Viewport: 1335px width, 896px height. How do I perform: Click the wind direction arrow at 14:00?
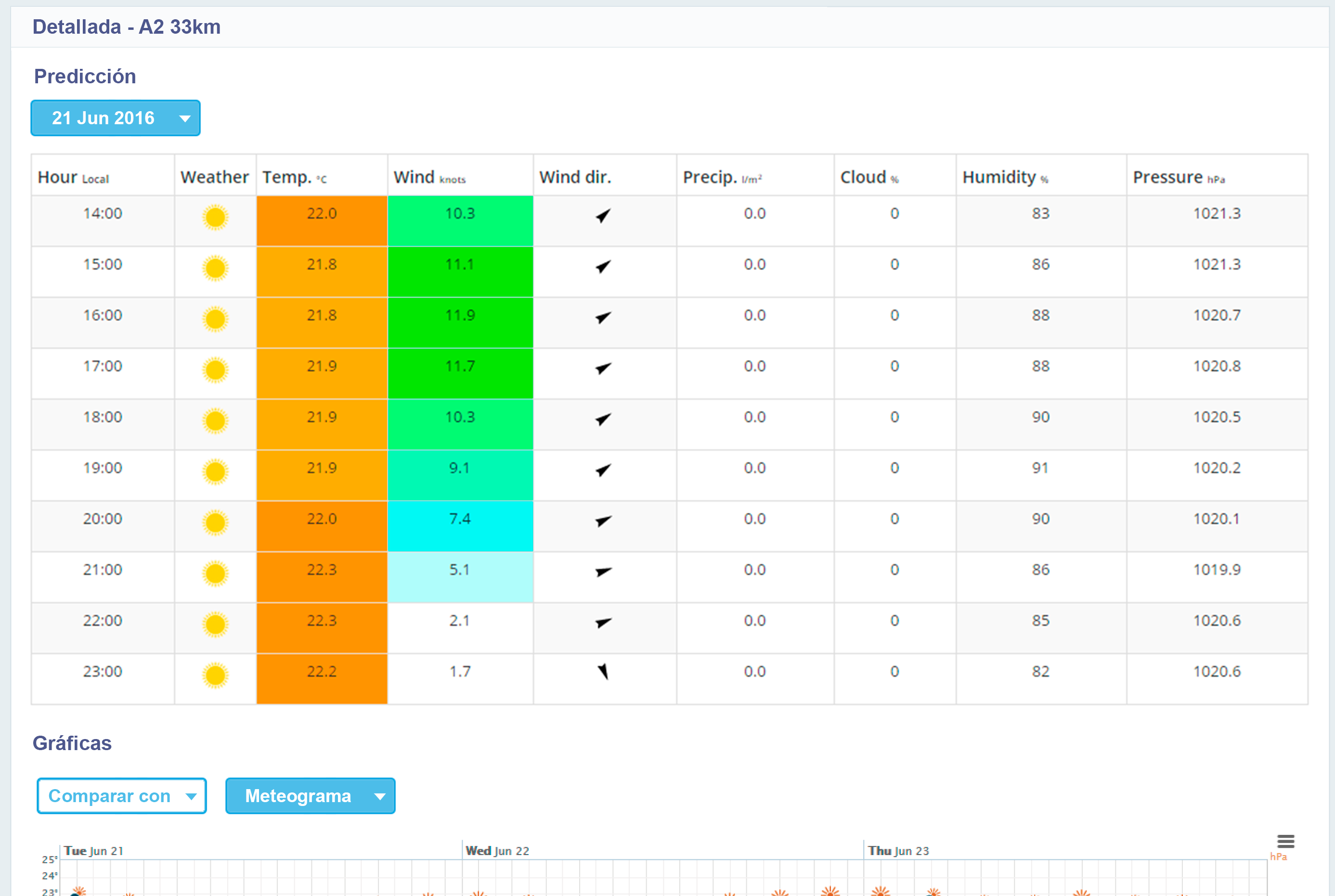[x=603, y=216]
